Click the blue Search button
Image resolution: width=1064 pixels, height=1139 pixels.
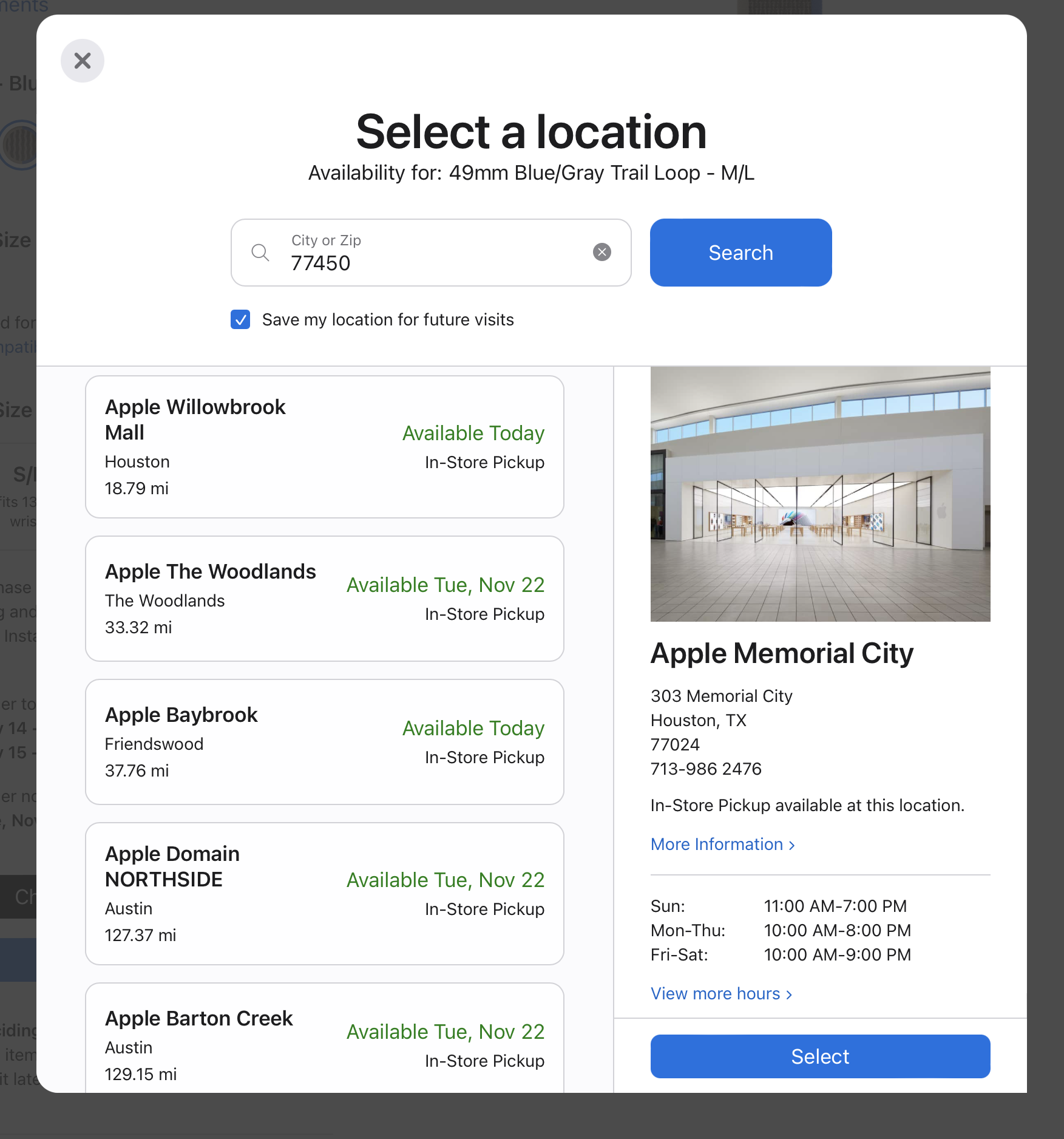[x=740, y=253]
